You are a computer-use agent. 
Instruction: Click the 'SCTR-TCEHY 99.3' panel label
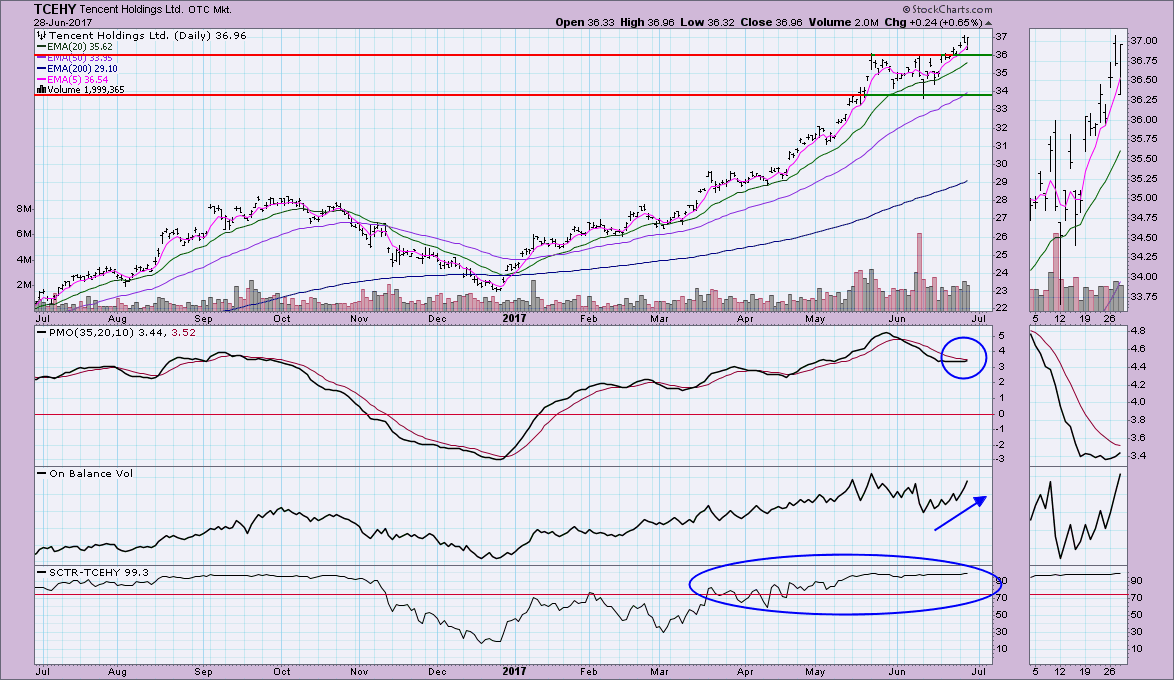tap(99, 572)
